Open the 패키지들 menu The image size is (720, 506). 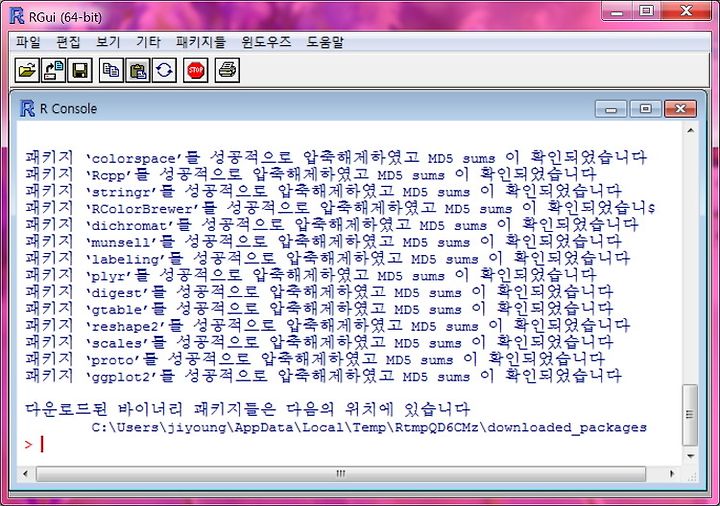pos(201,42)
